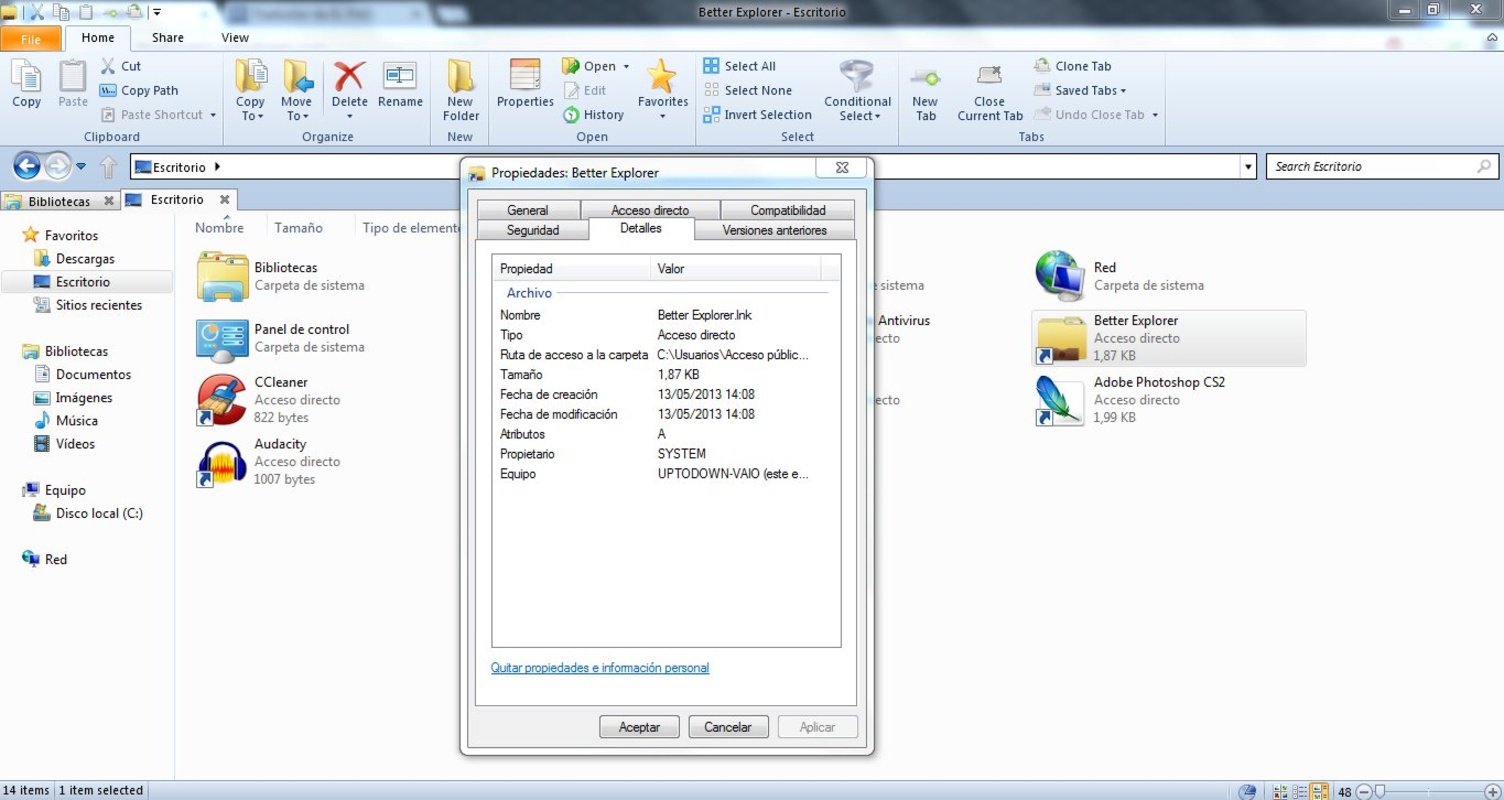This screenshot has height=800, width=1504.
Task: Select the CCleaner shortcut icon
Action: (221, 399)
